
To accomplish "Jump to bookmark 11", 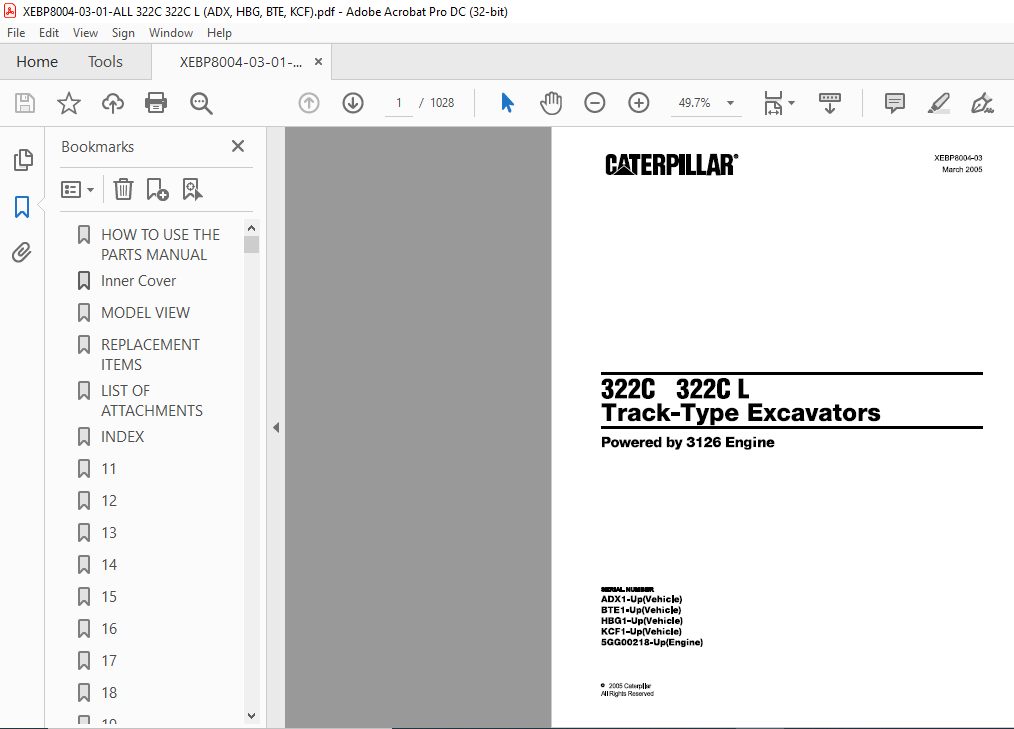I will (x=109, y=469).
